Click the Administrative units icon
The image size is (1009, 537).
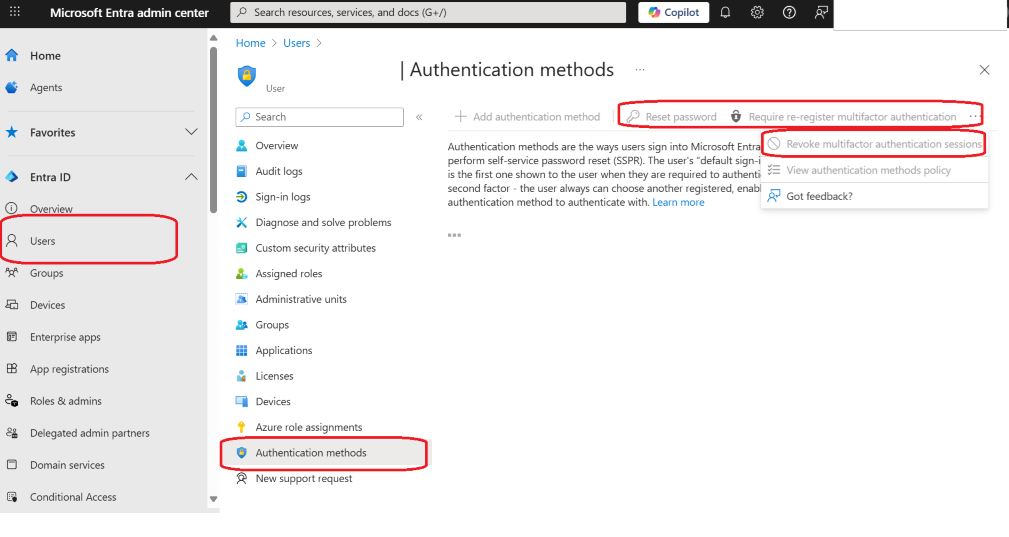[242, 299]
